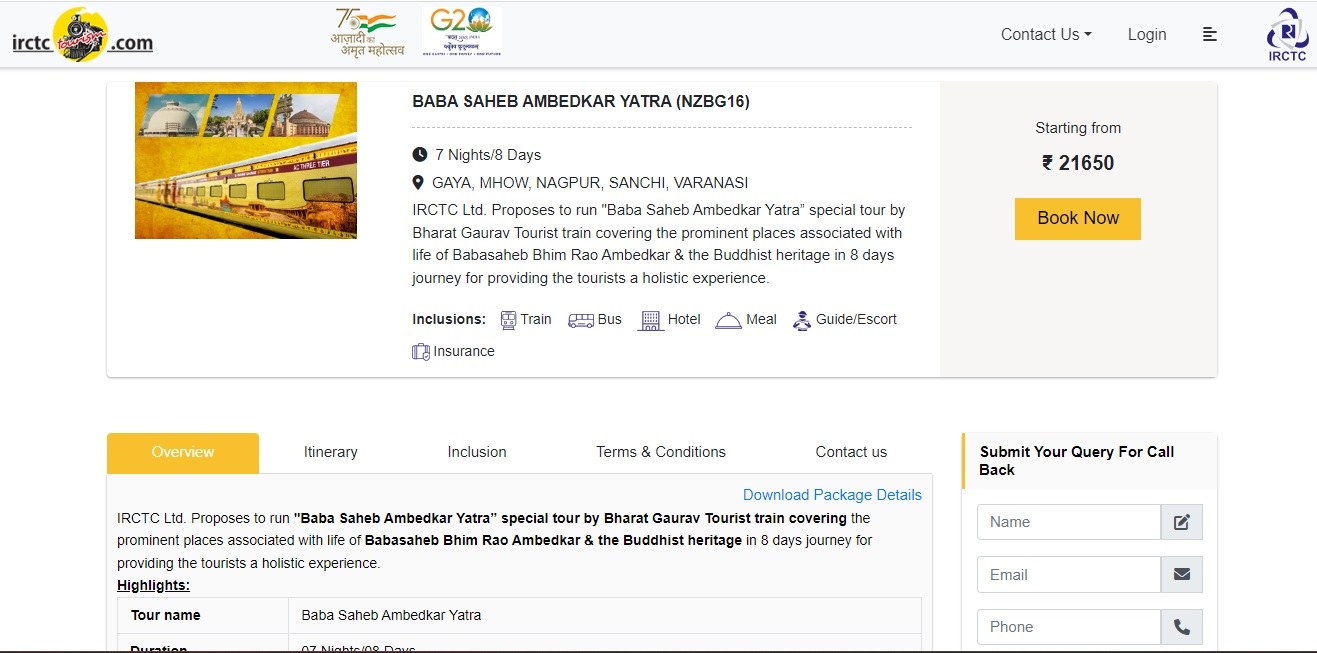The height and width of the screenshot is (653, 1317).
Task: Click the IRCTC tourism logo
Action: (x=82, y=35)
